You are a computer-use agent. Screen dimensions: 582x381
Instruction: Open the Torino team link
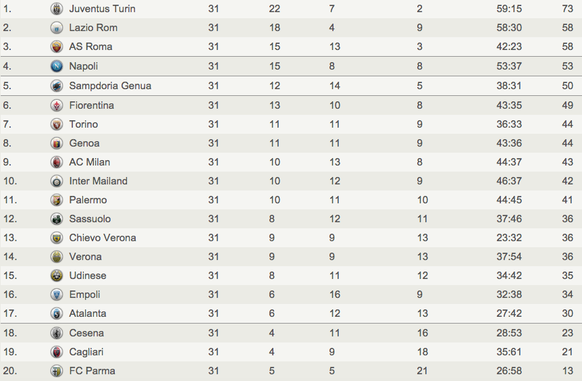pos(84,124)
